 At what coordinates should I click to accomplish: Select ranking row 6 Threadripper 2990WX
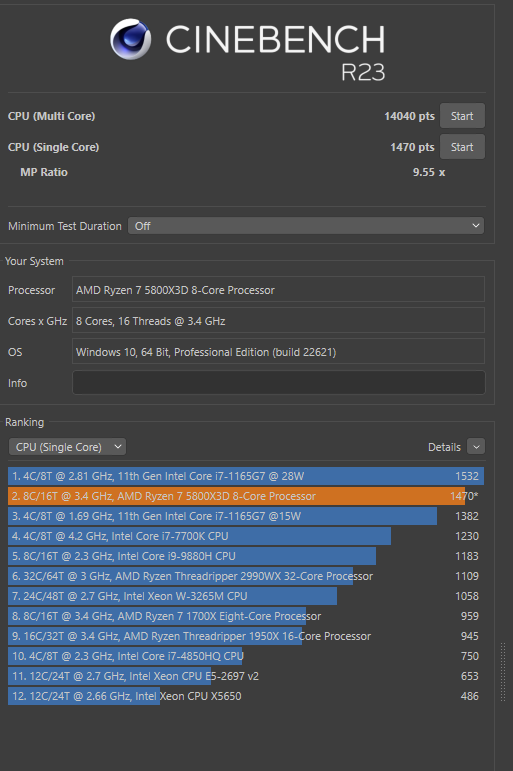tap(246, 576)
